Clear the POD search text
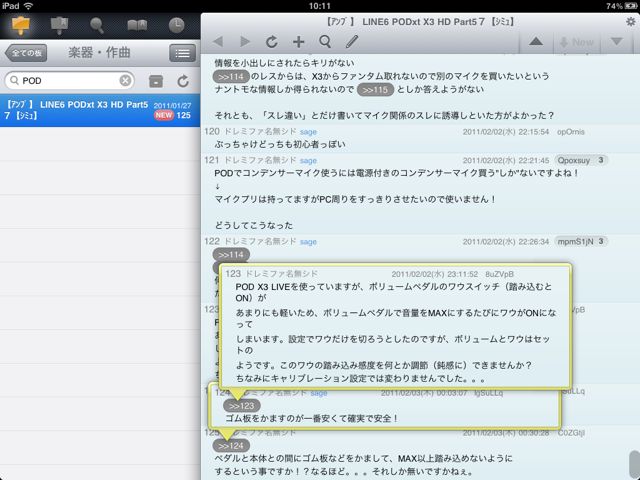This screenshot has height=480, width=640. [x=126, y=80]
